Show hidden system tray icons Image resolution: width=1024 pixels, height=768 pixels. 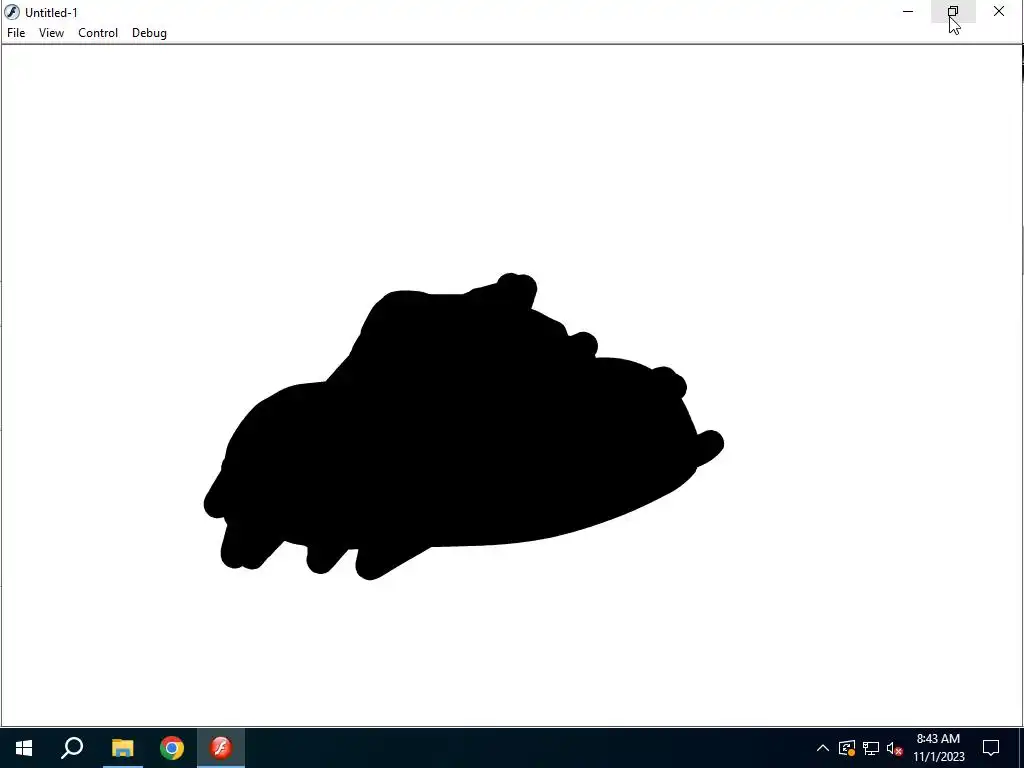coord(823,748)
